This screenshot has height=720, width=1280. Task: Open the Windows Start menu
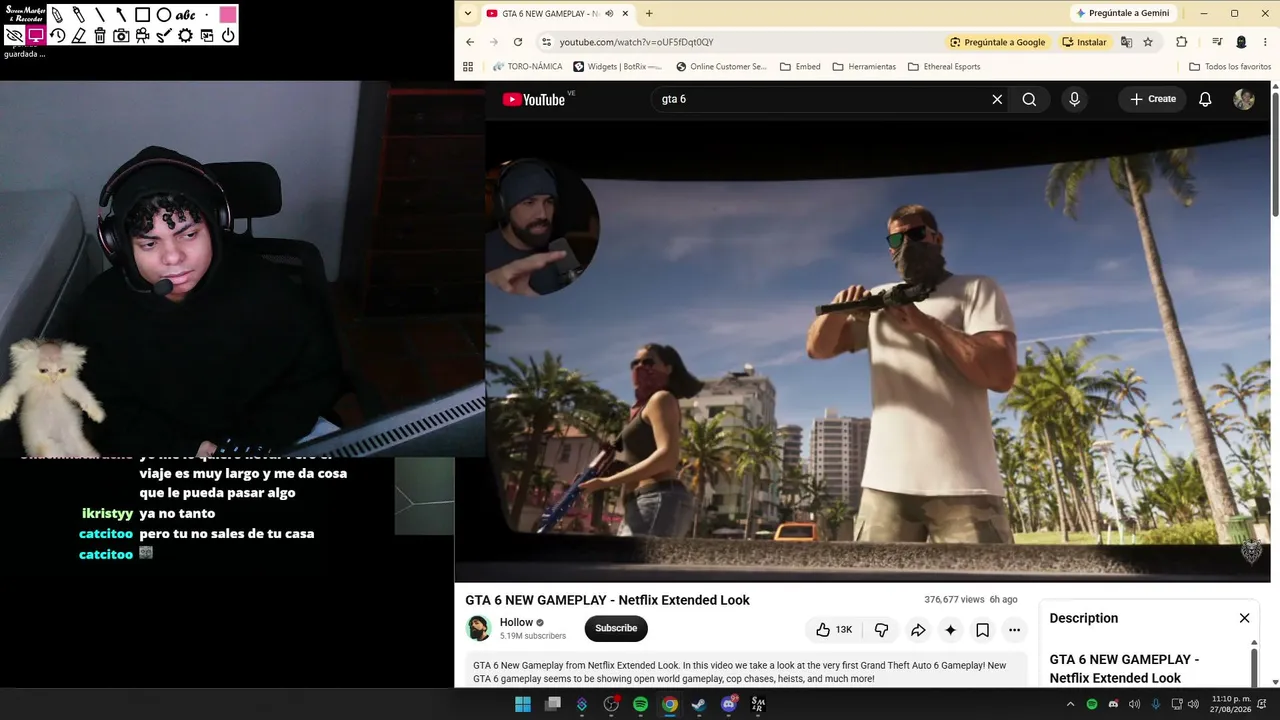[x=523, y=704]
